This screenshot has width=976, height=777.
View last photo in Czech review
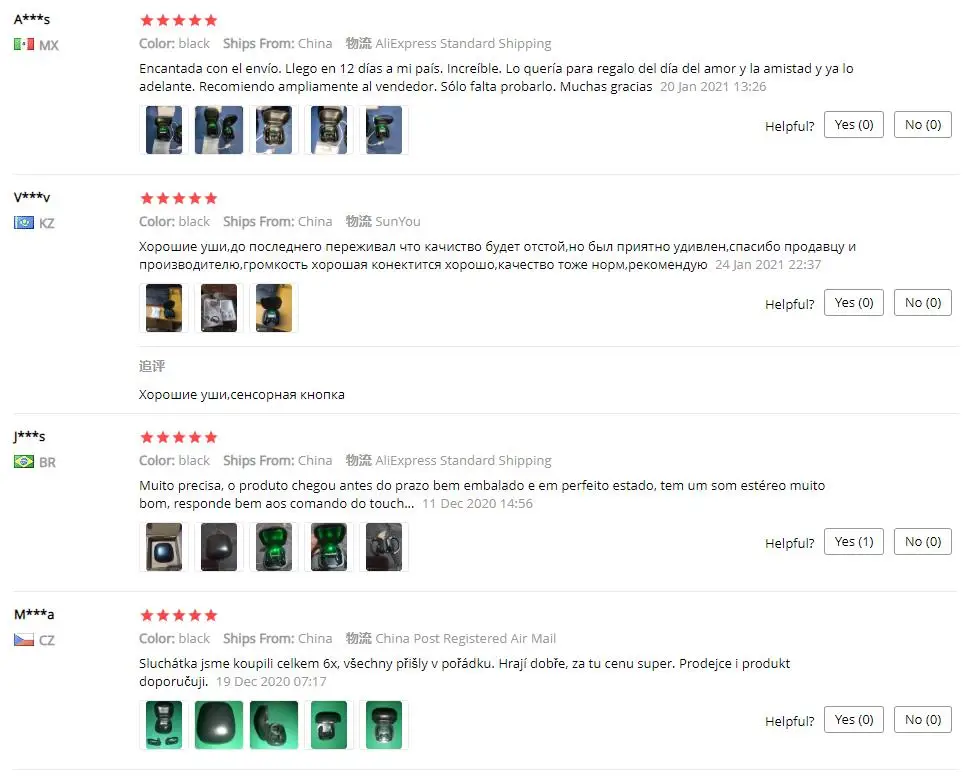click(x=383, y=725)
